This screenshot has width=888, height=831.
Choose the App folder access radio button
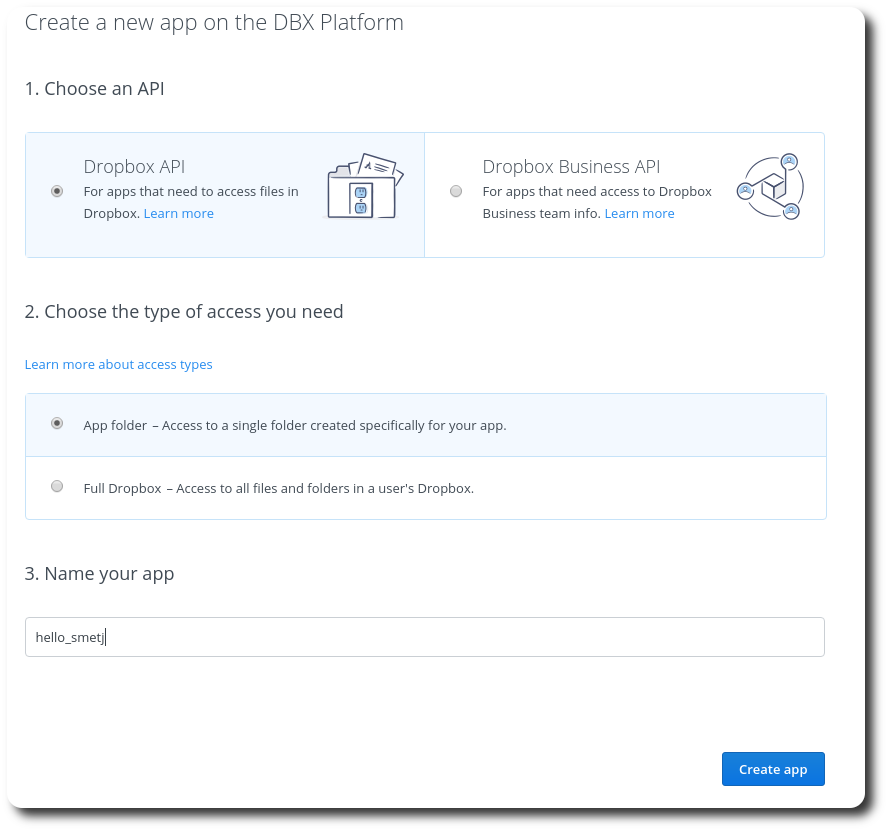[x=57, y=423]
